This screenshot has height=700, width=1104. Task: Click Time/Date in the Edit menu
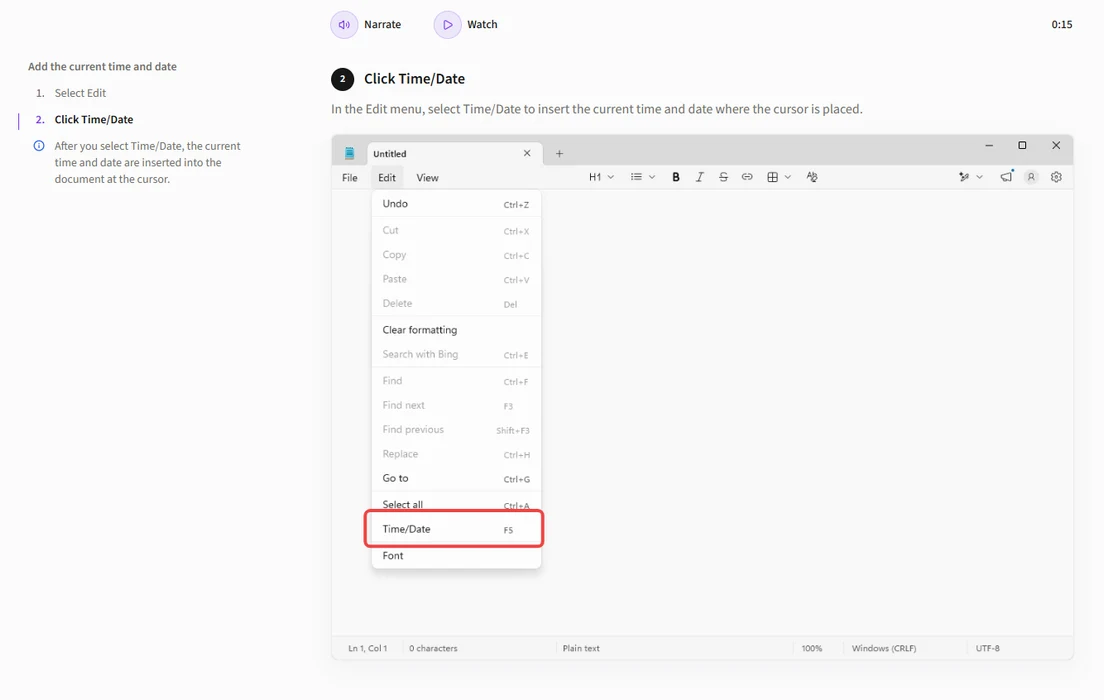pyautogui.click(x=454, y=529)
